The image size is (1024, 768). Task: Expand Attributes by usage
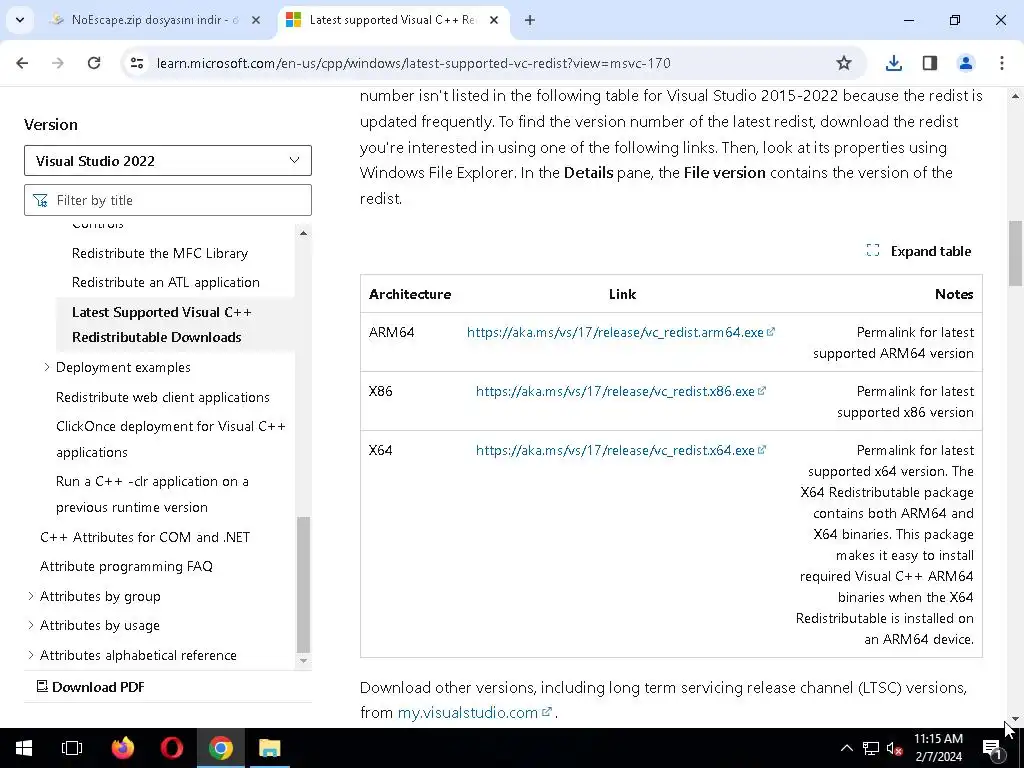click(31, 626)
